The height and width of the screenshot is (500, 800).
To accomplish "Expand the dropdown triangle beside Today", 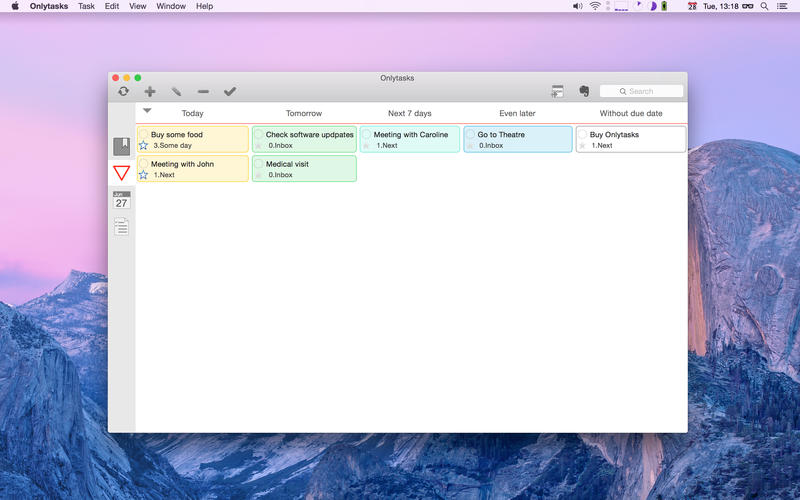I will point(147,110).
